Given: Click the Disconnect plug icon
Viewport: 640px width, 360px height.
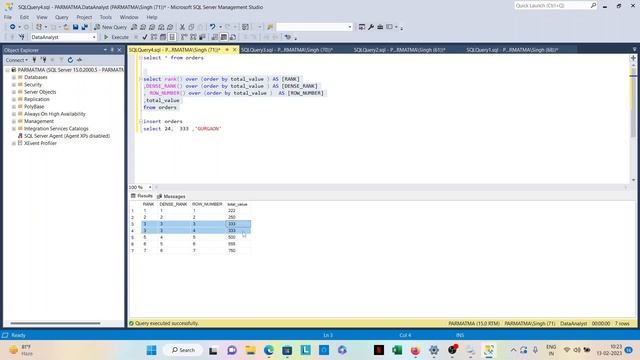Looking at the screenshot, I should (x=43, y=60).
